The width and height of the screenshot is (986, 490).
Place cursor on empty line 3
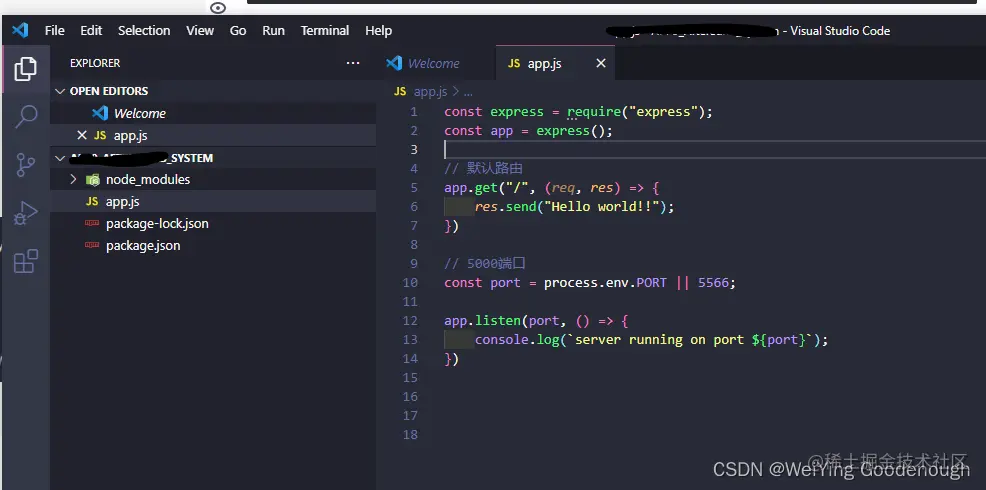pyautogui.click(x=714, y=150)
